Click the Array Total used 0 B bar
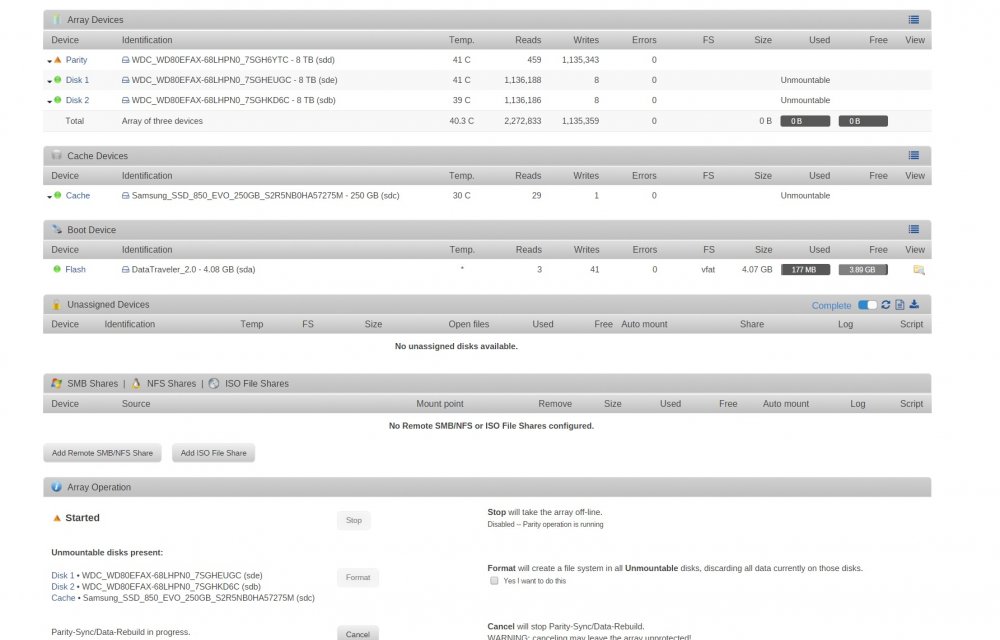Image resolution: width=1000 pixels, height=640 pixels. coord(805,121)
